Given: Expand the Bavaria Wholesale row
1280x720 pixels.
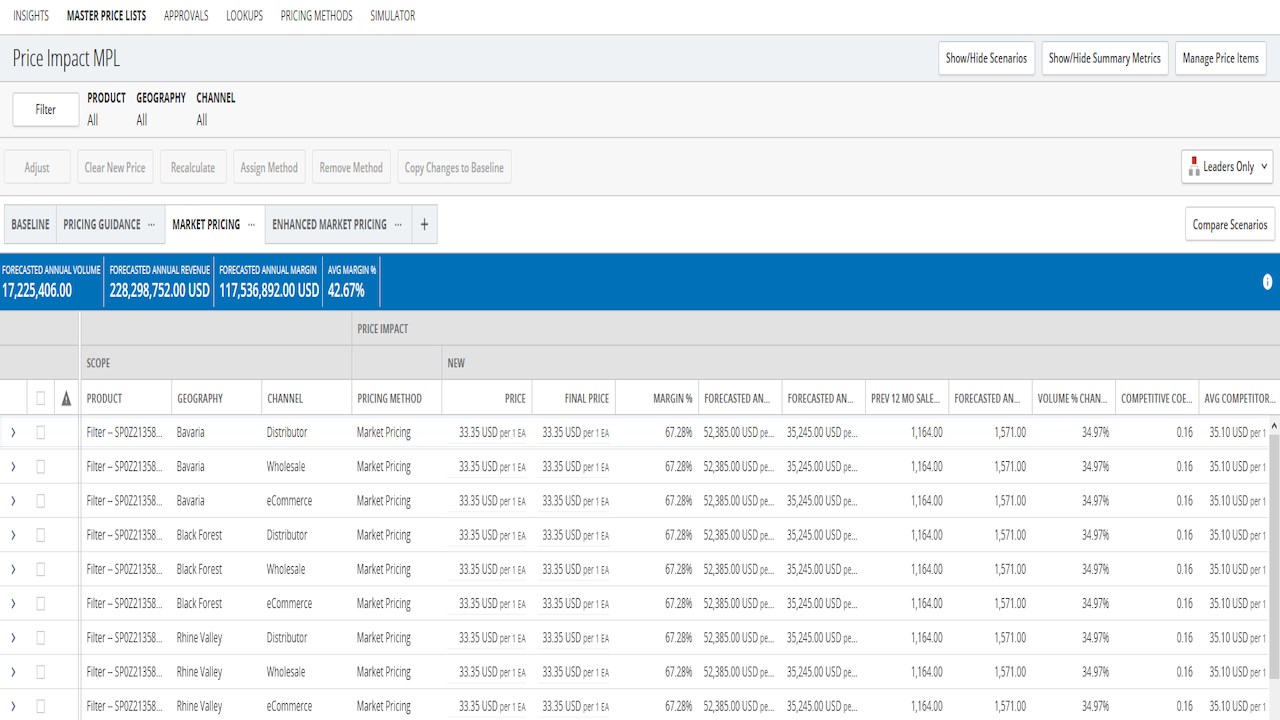Looking at the screenshot, I should click(x=13, y=467).
